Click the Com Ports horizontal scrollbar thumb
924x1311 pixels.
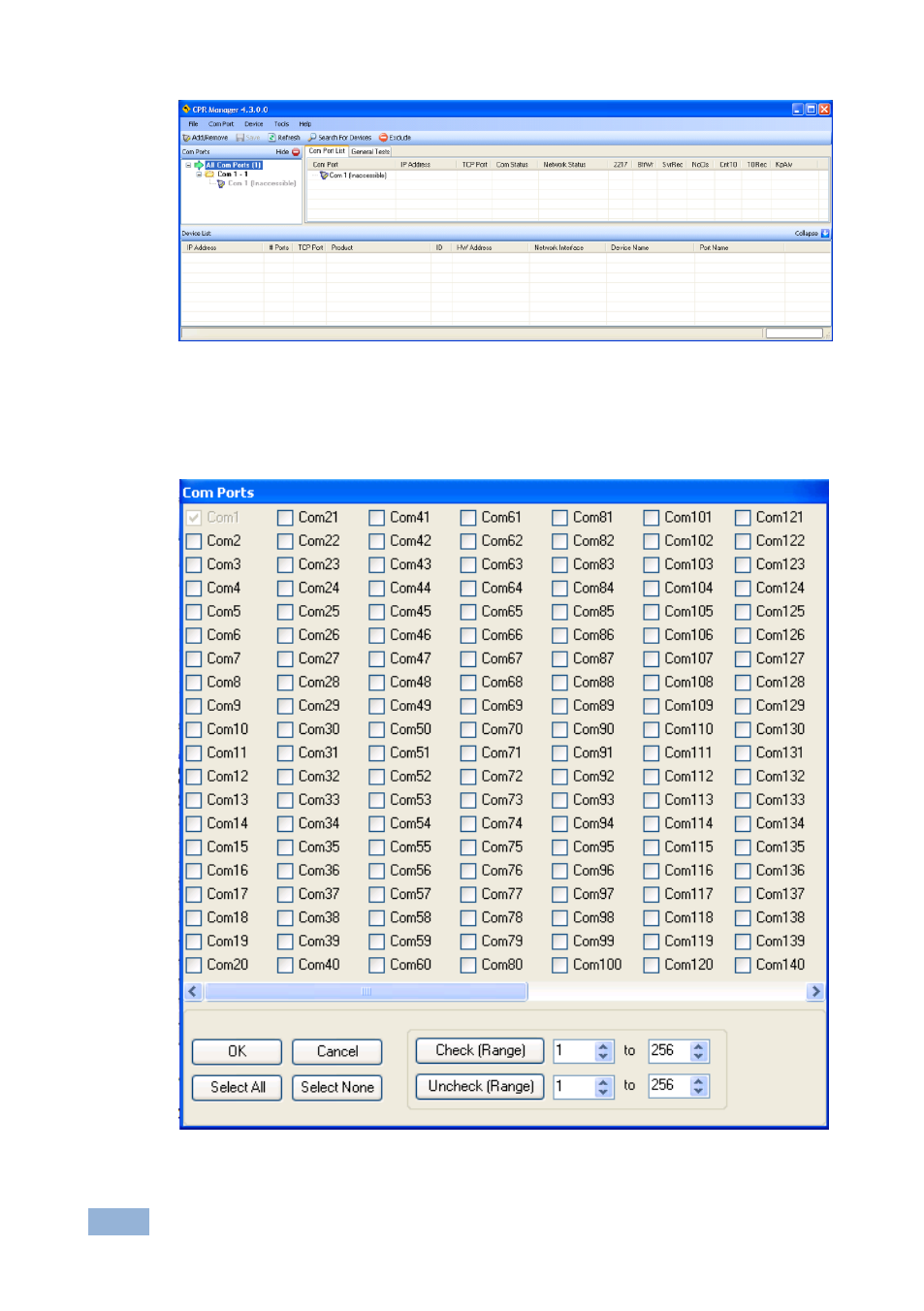366,991
